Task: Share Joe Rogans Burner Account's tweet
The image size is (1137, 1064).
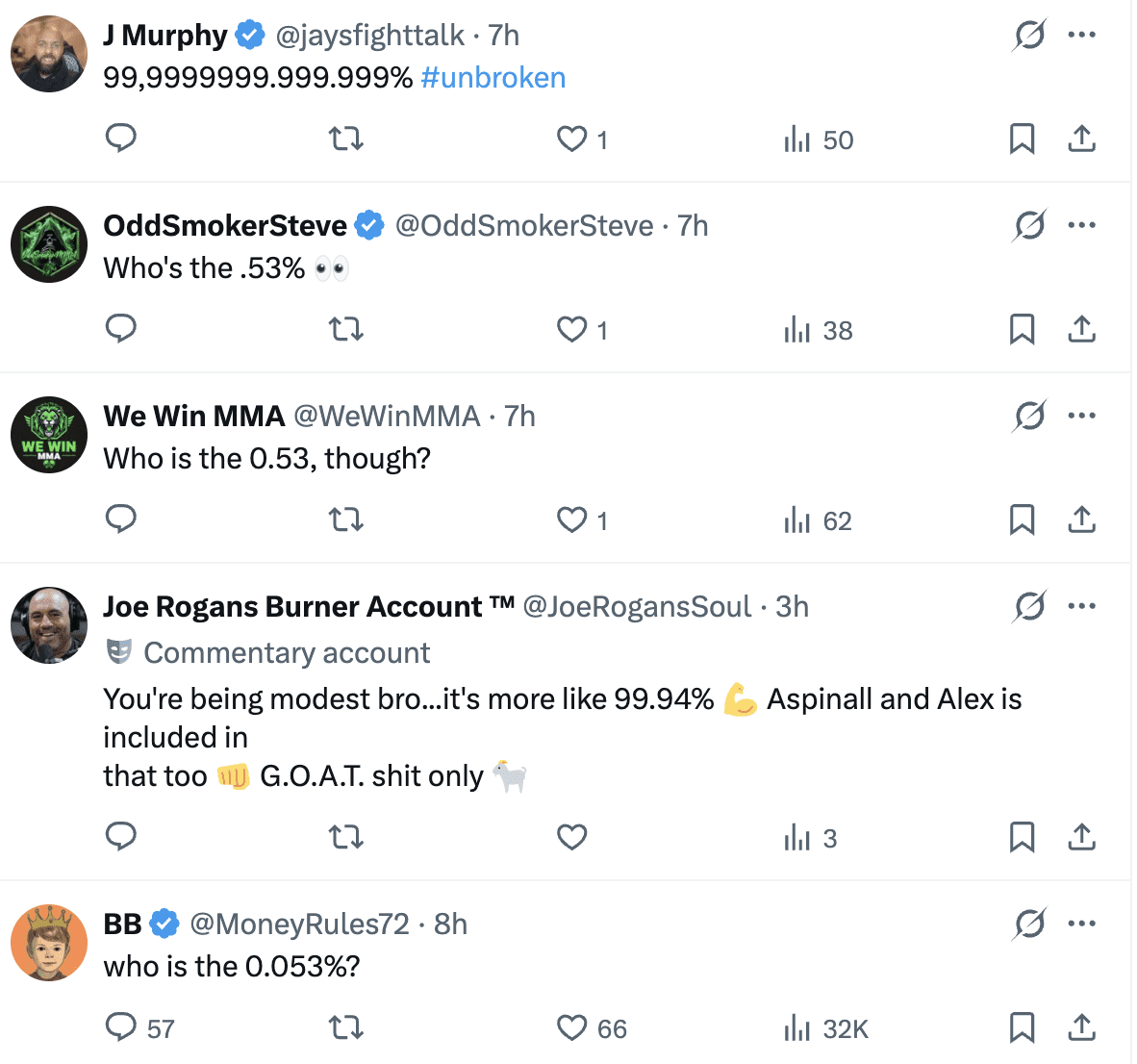Action: (x=1082, y=838)
